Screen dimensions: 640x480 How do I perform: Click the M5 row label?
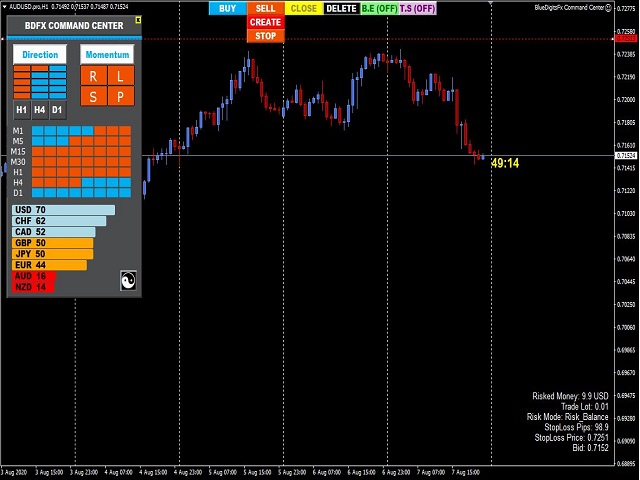18,141
